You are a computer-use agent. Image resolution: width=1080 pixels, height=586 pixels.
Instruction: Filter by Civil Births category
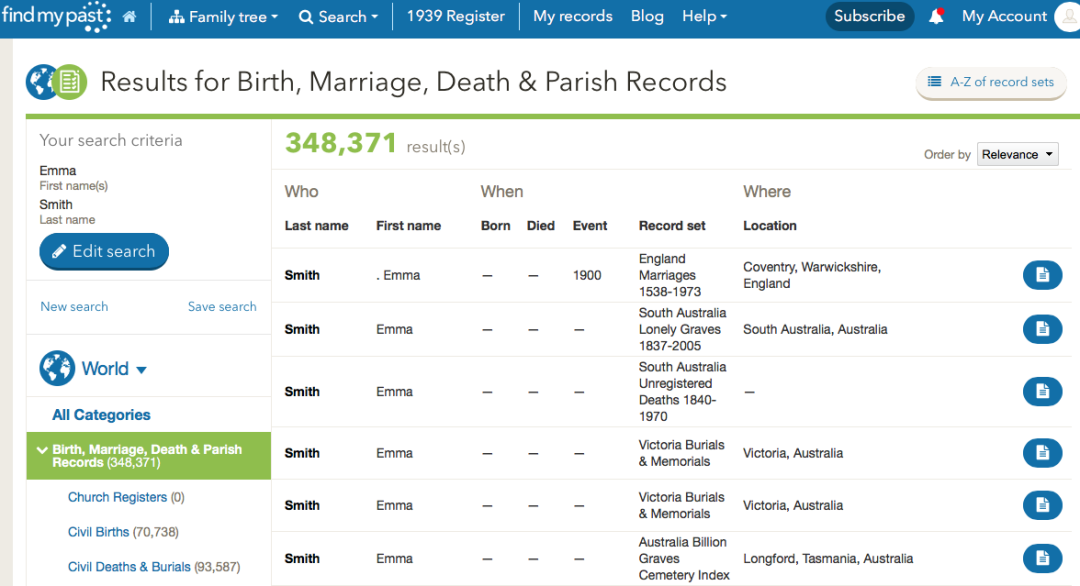coord(101,532)
